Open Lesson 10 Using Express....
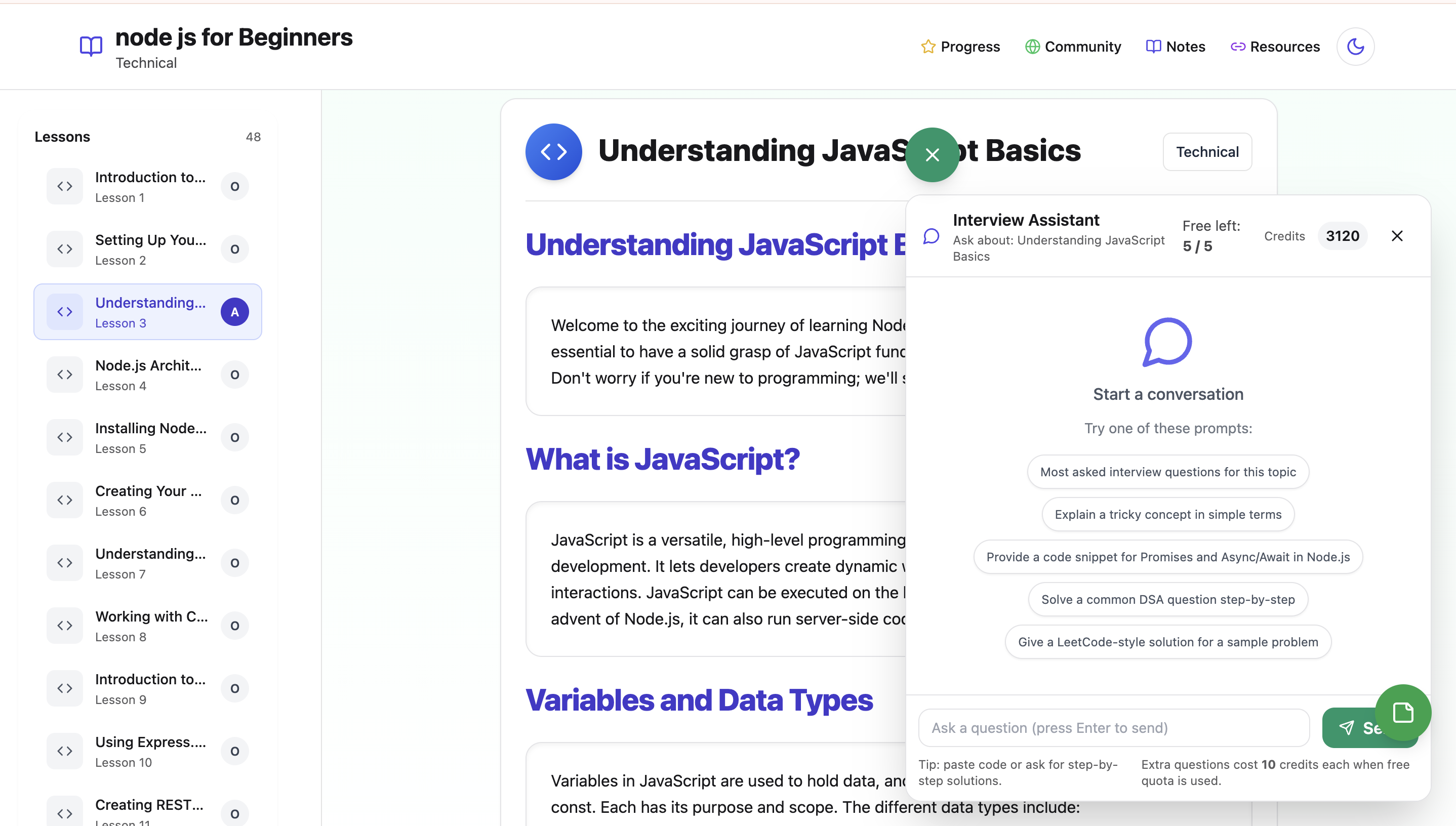1456x826 pixels. click(x=147, y=752)
